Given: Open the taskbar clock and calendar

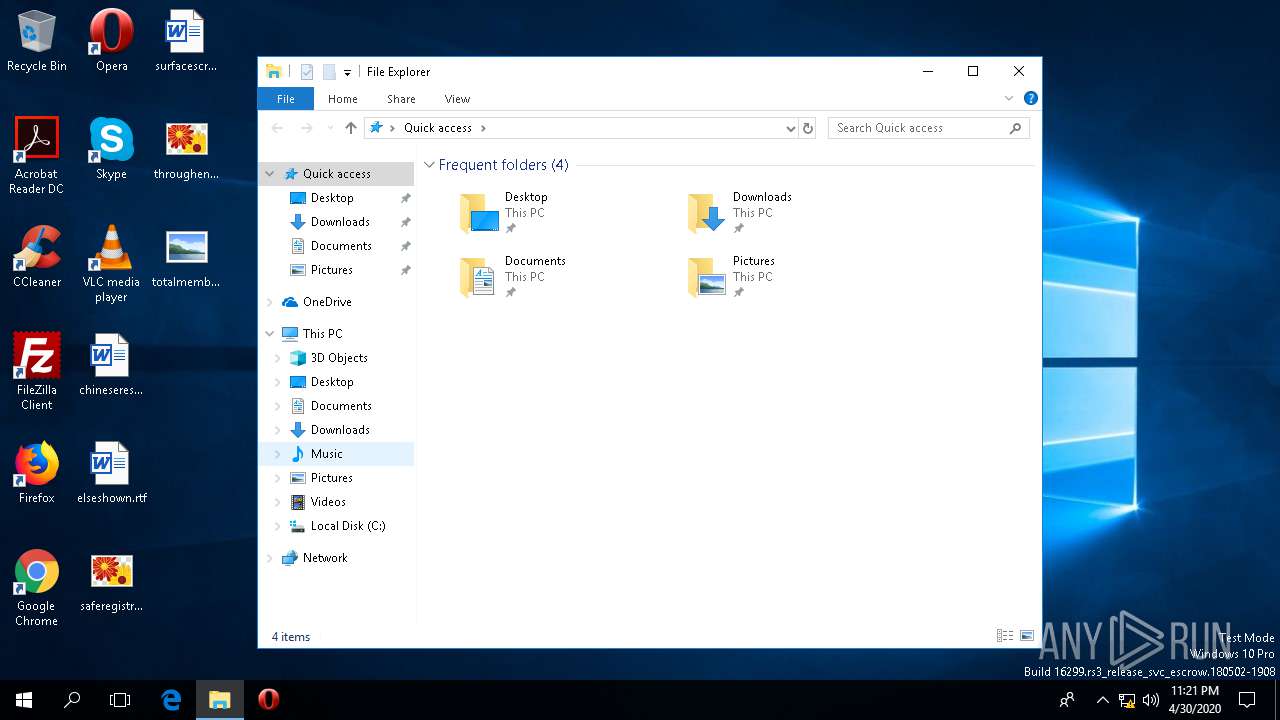Looking at the screenshot, I should (1195, 700).
